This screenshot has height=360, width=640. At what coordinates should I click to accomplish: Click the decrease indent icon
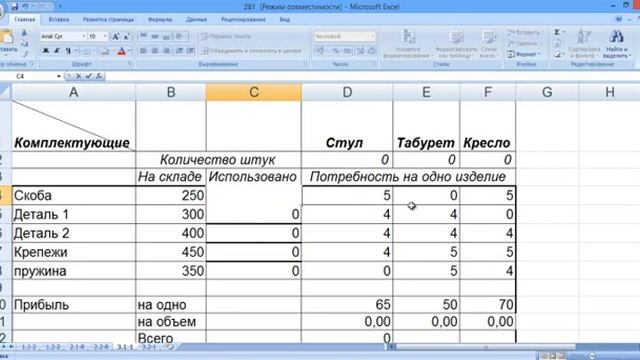pyautogui.click(x=180, y=51)
